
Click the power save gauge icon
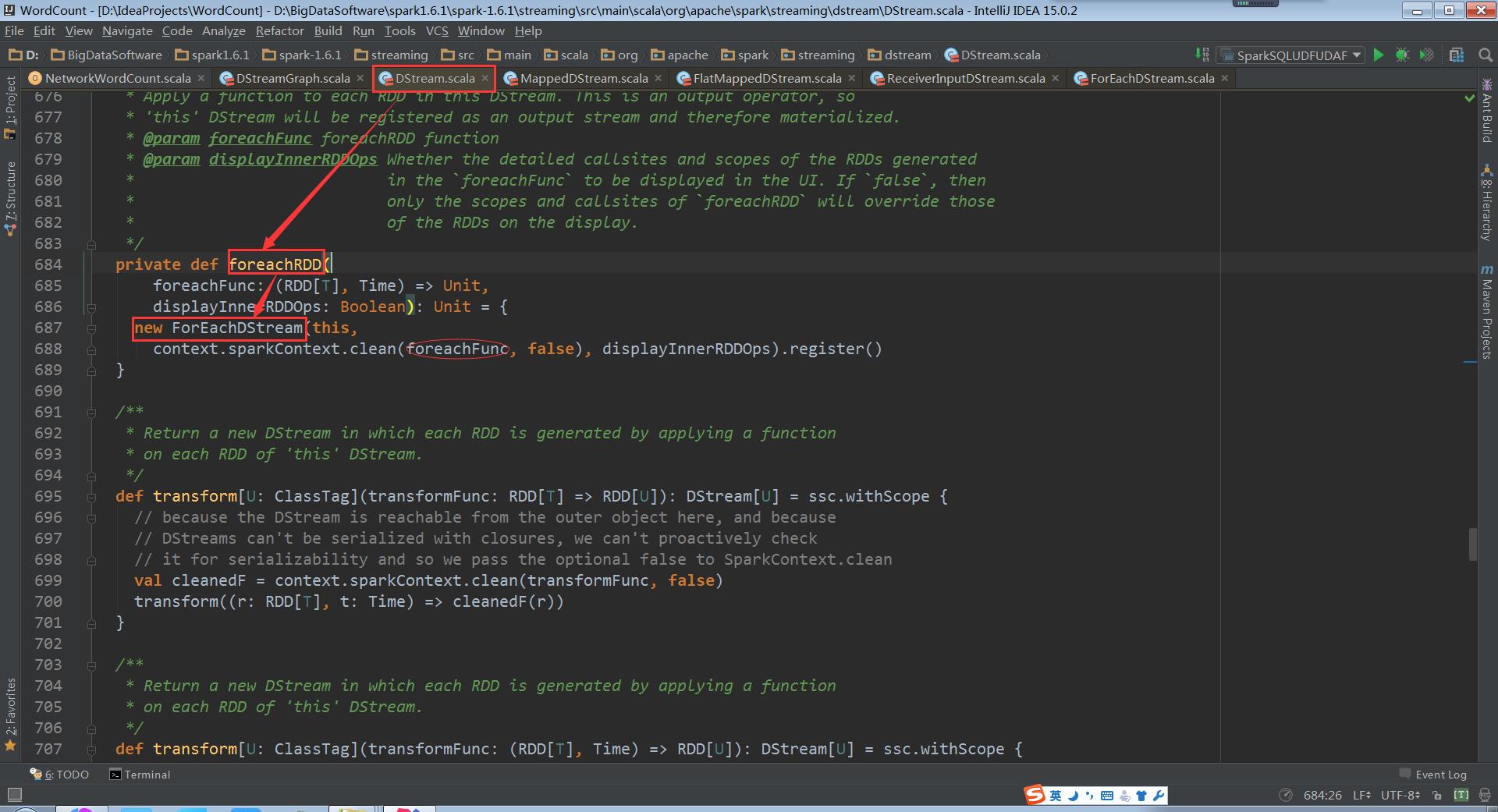1286,795
